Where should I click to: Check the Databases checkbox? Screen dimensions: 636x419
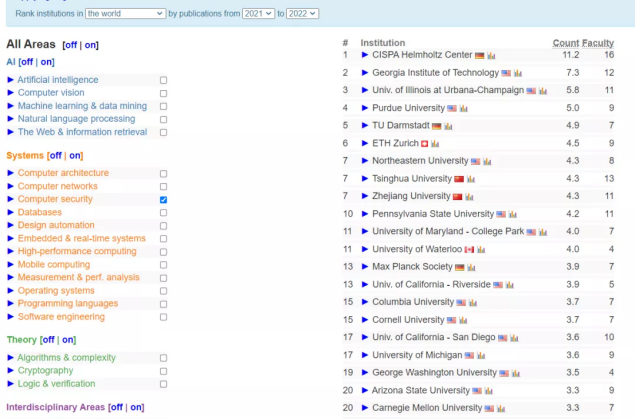pyautogui.click(x=163, y=213)
